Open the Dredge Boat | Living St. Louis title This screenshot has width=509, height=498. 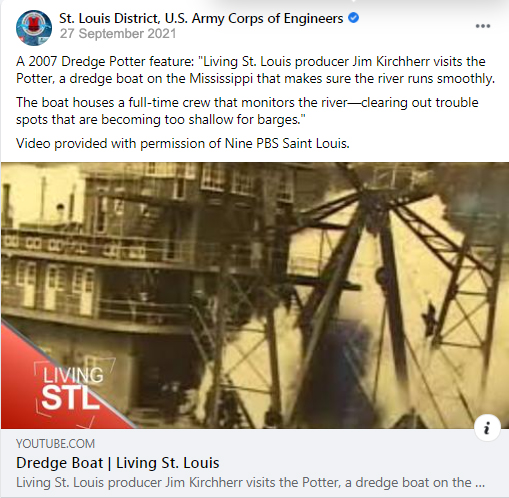(x=118, y=463)
